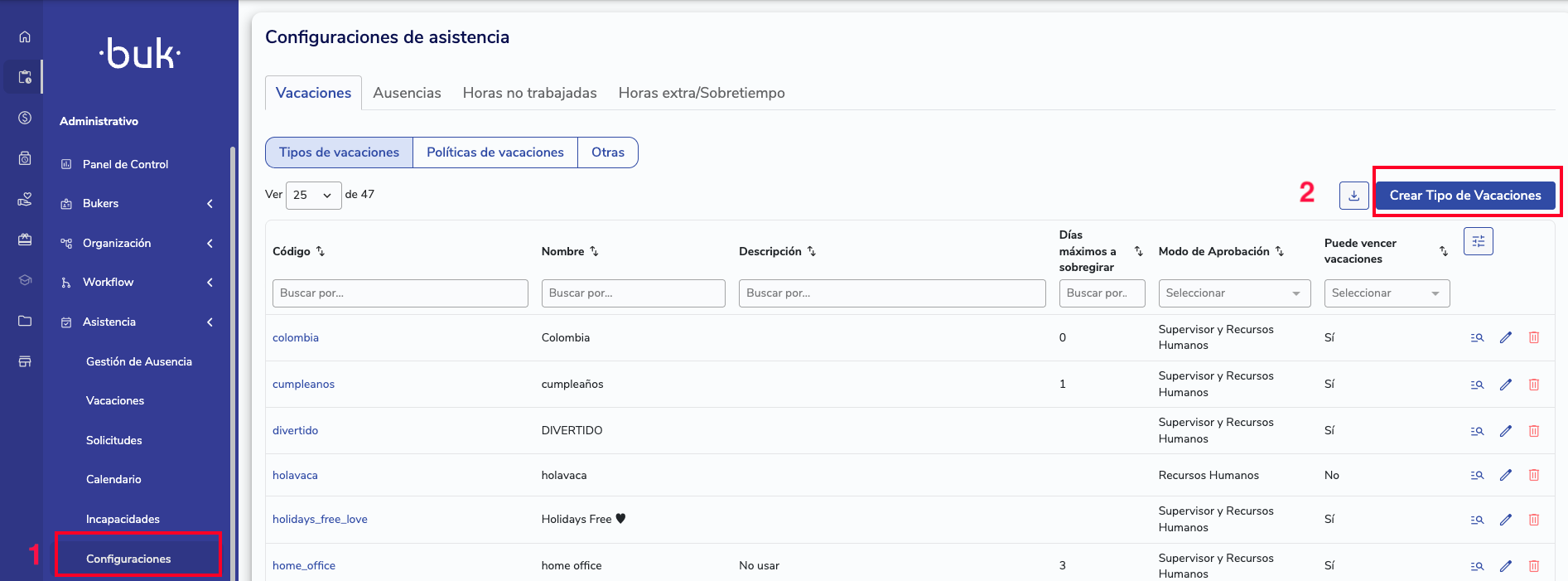Toggle sorting on the Nombre column
This screenshot has height=581, width=1568.
[594, 251]
